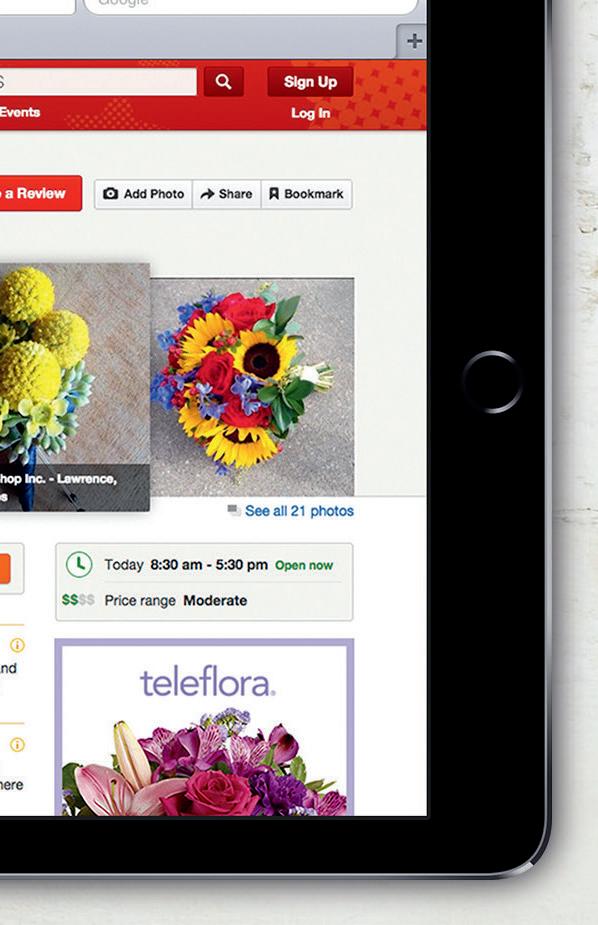The image size is (598, 925).
Task: Click the Bookmark ribbon icon
Action: [274, 194]
